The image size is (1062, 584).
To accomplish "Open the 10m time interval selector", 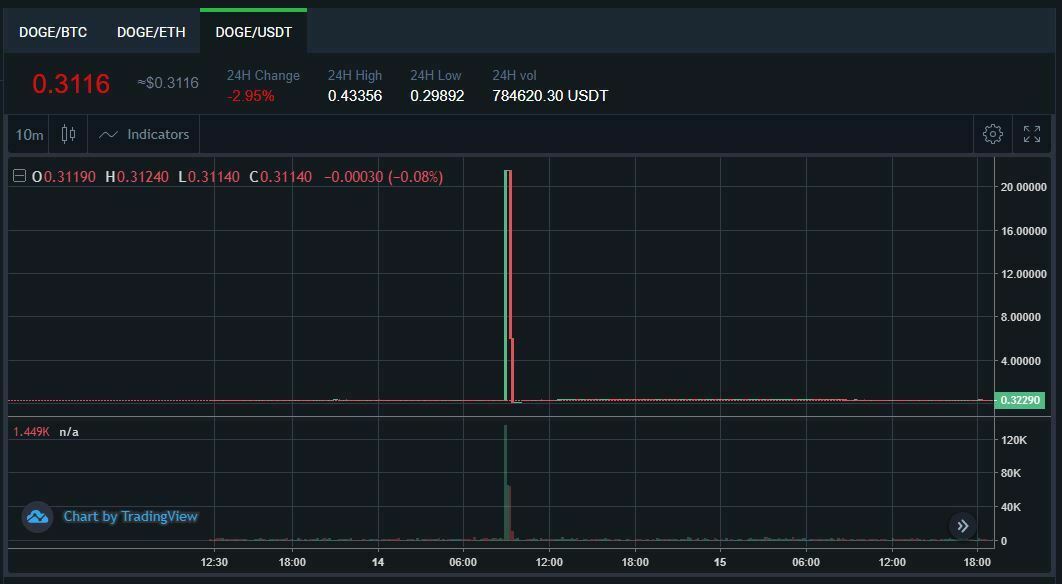I will tap(30, 134).
